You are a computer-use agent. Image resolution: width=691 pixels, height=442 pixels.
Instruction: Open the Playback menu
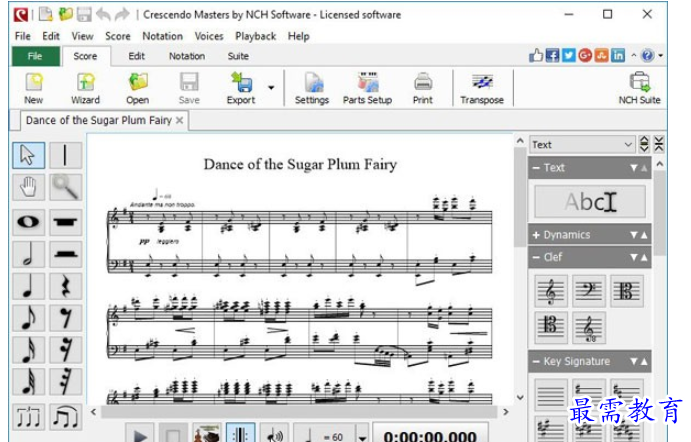pyautogui.click(x=256, y=36)
